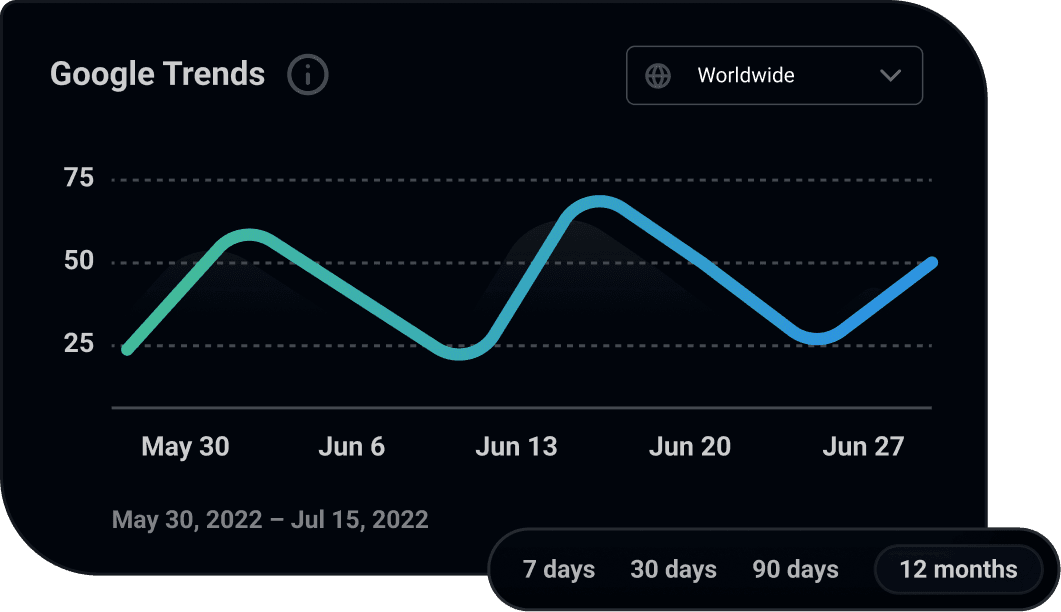Click the May 30, 2022 – Jul 15, 2022 date range

pos(270,520)
